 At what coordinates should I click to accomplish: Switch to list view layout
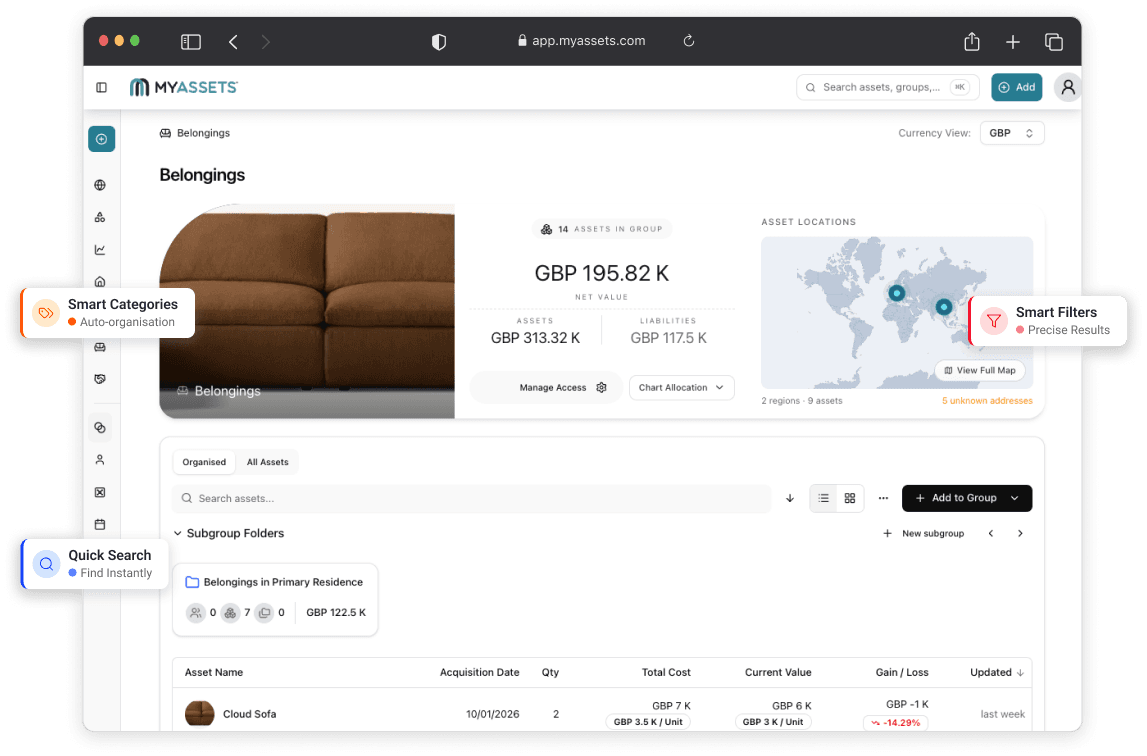824,498
